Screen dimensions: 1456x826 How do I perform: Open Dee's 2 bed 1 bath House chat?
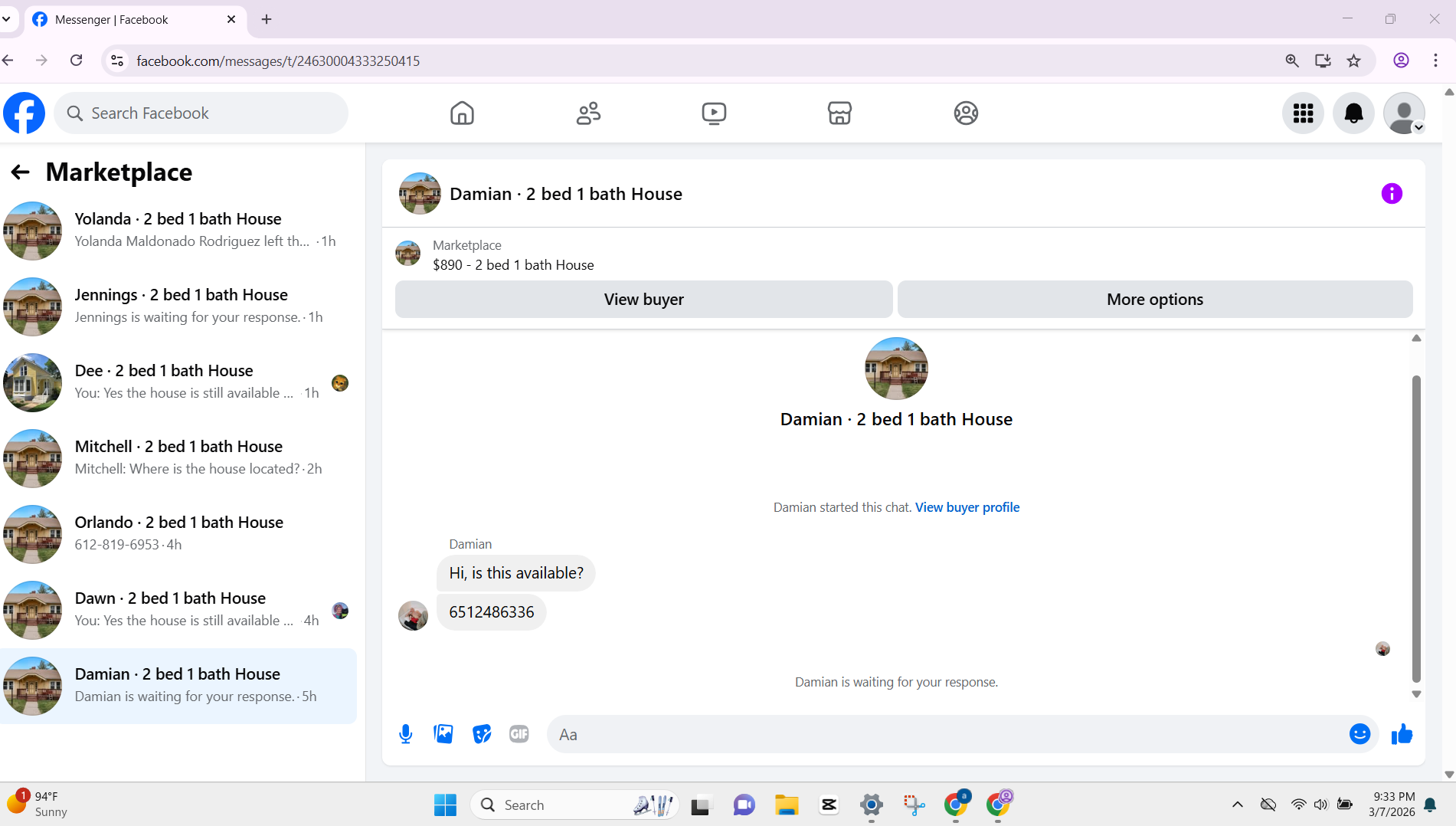[x=178, y=382]
